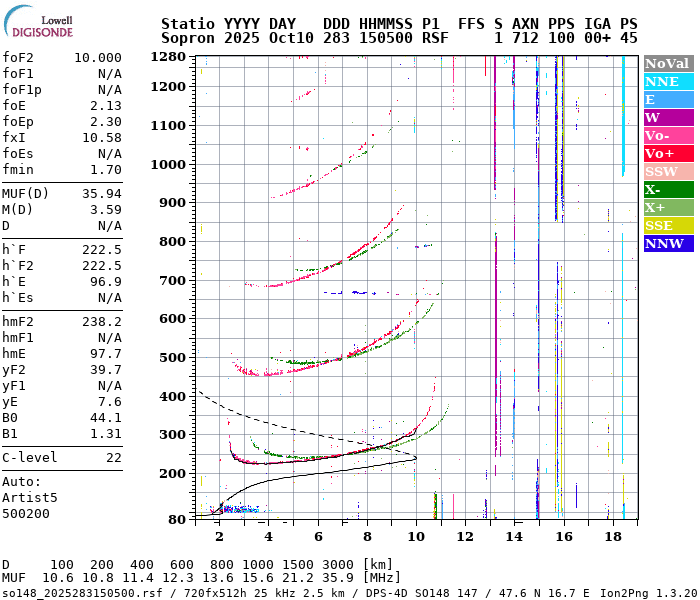Click the MUF(D) value 35.94
Viewport: 700px width, 600px height.
tap(101, 194)
